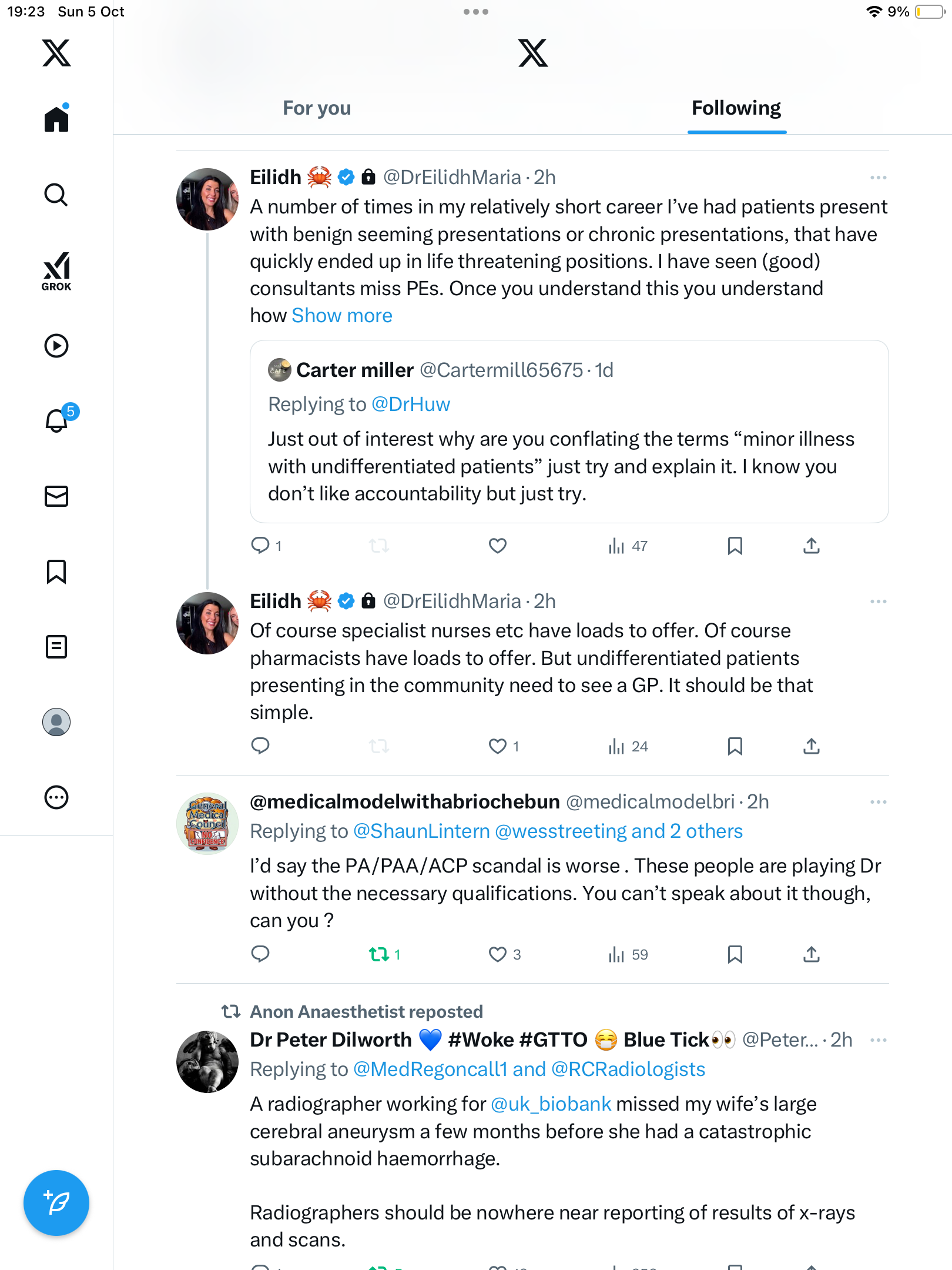Undo repost on the medicalmodelbri post
Screen dimensions: 952x1270
pos(379,954)
